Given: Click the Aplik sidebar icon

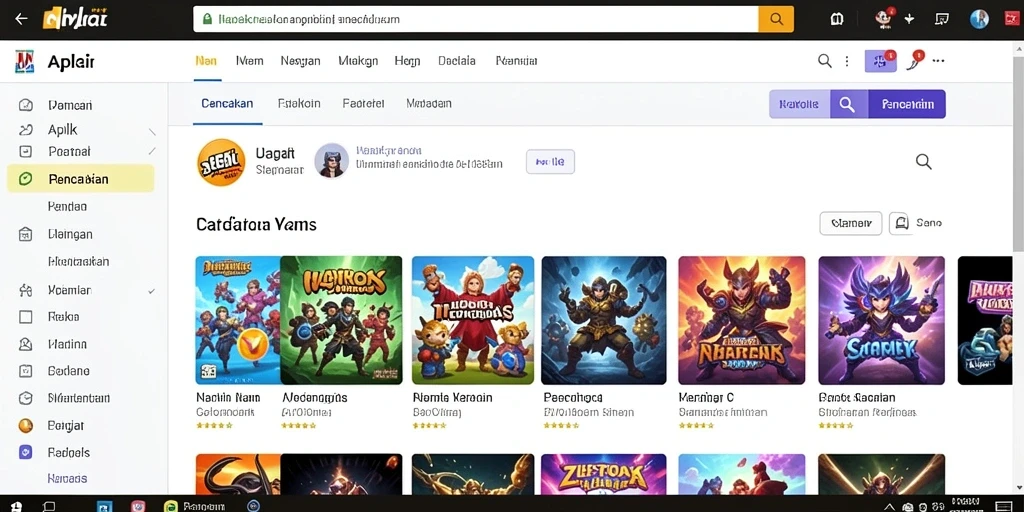Looking at the screenshot, I should (25, 129).
